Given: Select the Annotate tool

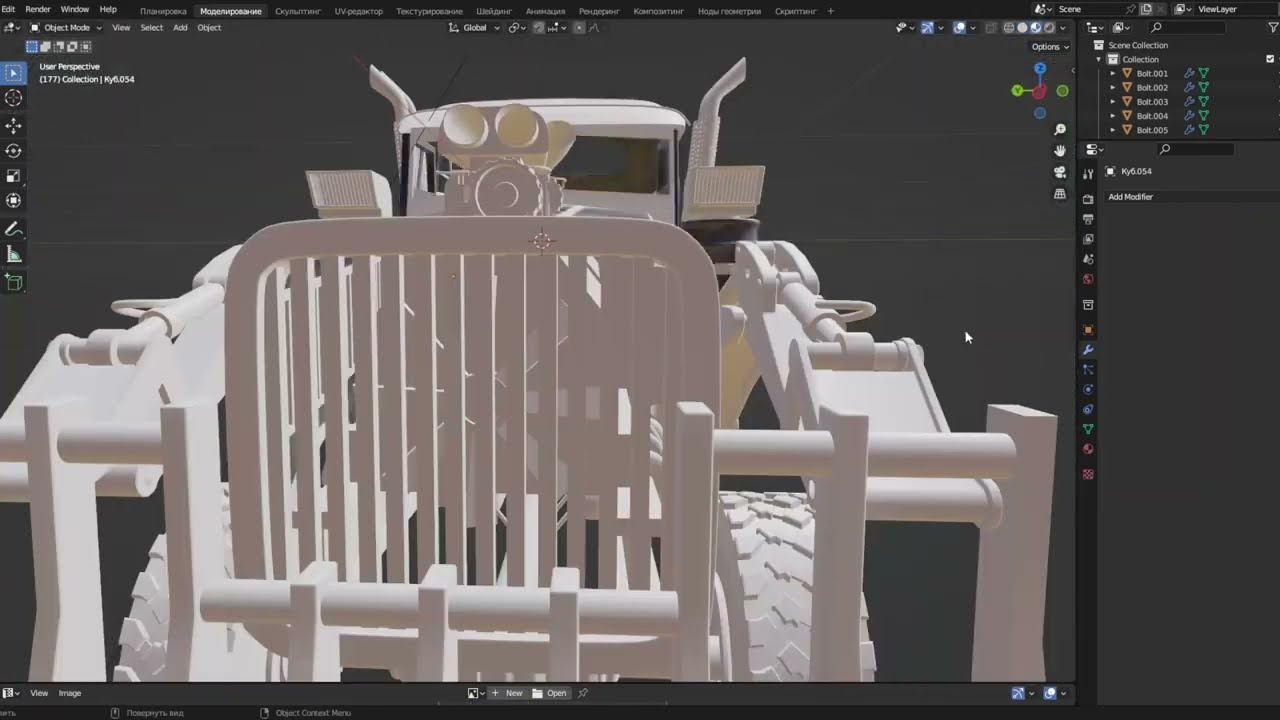Looking at the screenshot, I should pos(13,229).
